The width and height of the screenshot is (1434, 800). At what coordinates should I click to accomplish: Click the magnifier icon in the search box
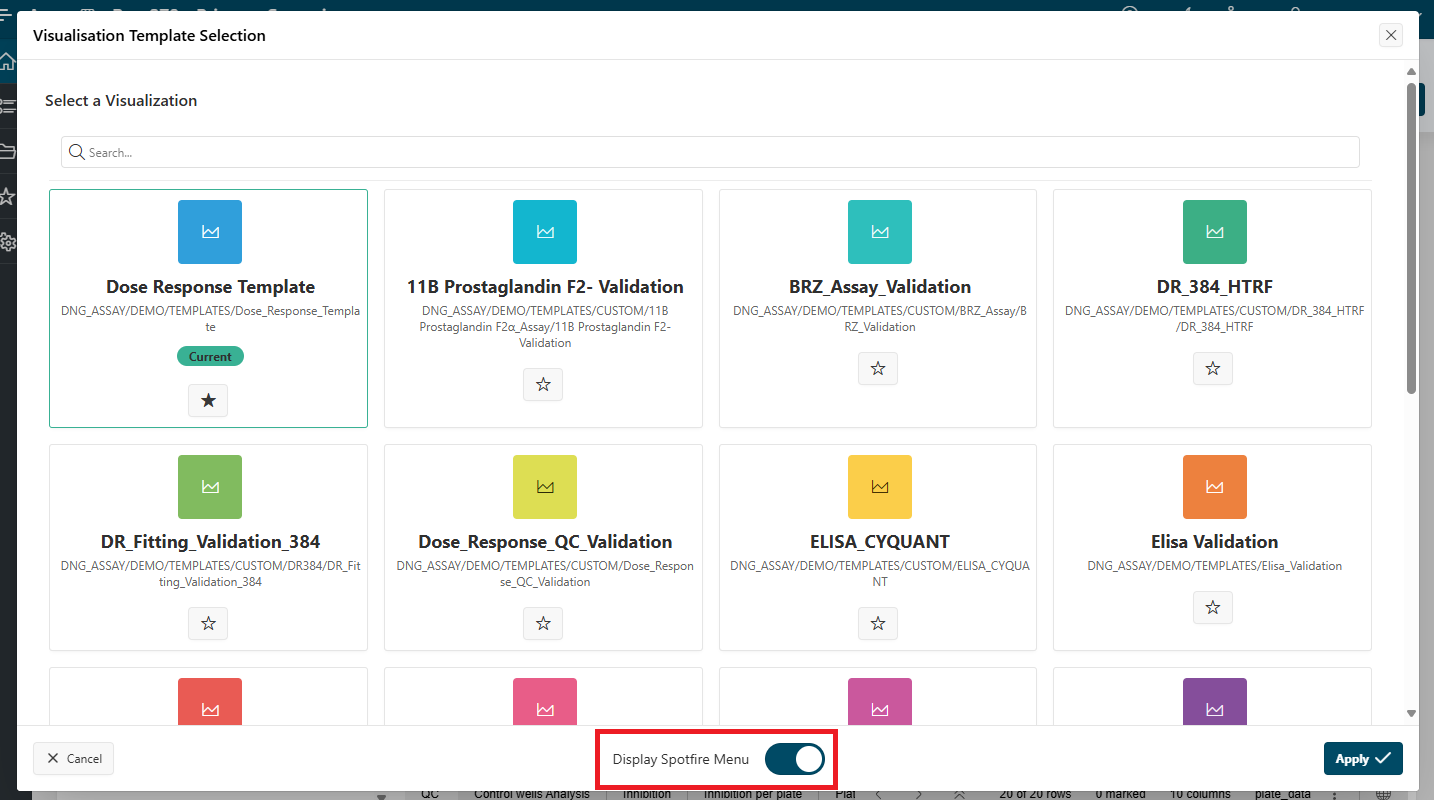[x=76, y=152]
